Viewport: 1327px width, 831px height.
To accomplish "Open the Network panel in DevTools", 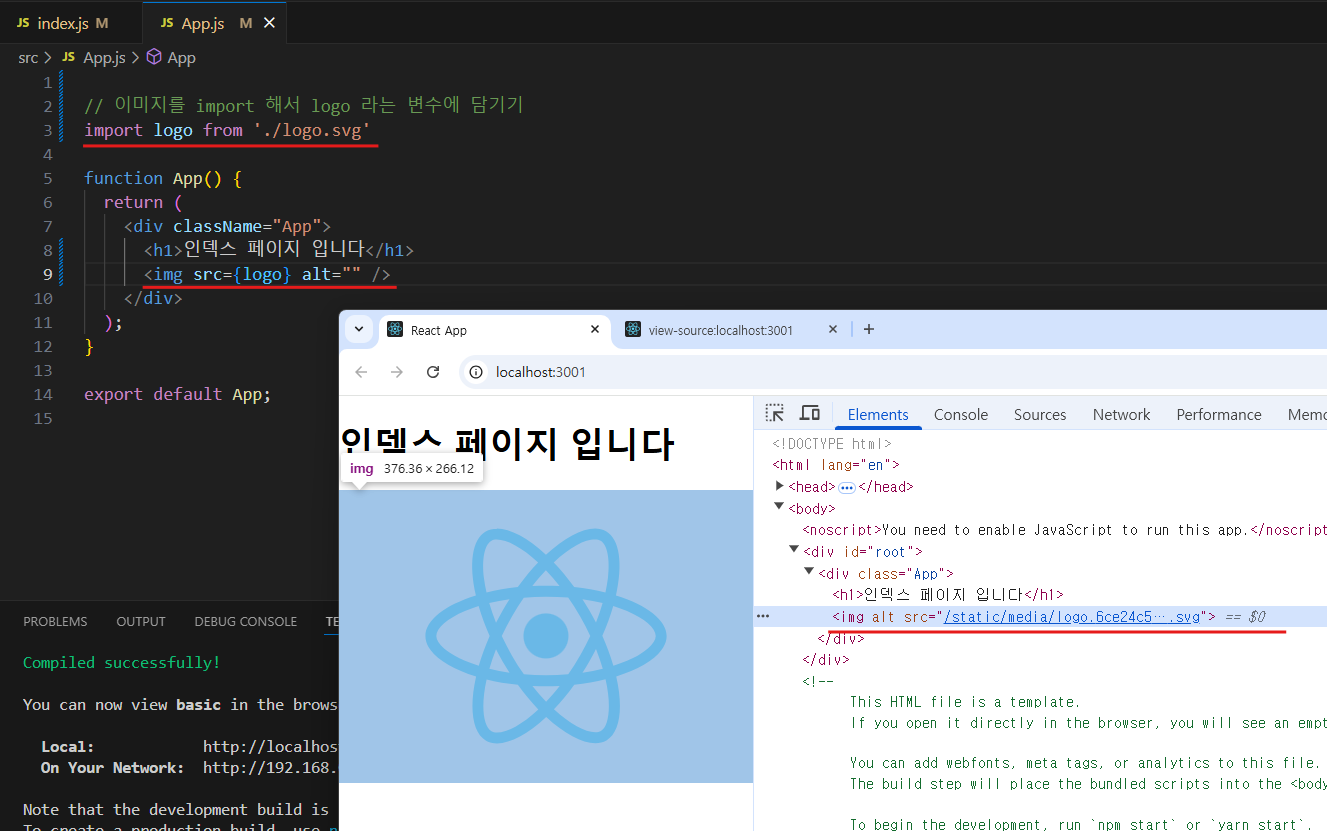I will point(1121,413).
